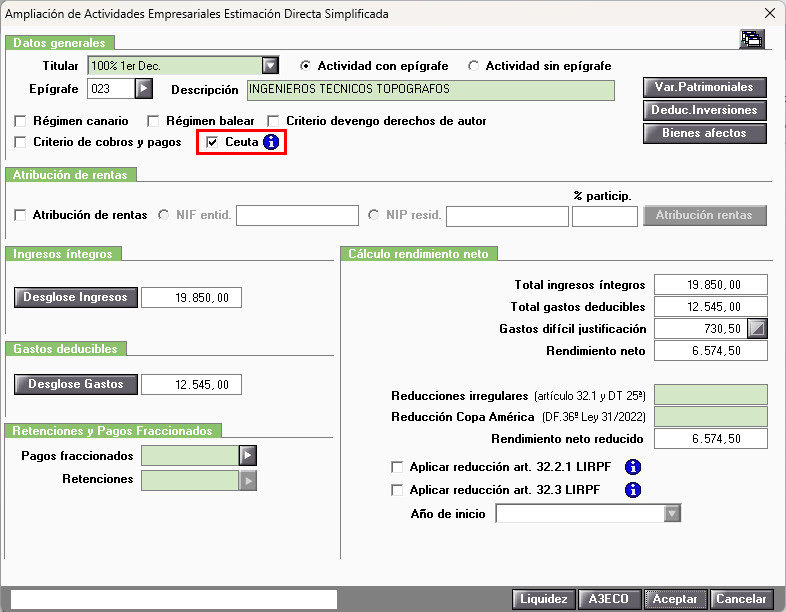Viewport: 786px width, 612px height.
Task: Click the Total ingresos íntegros value
Action: 711,285
